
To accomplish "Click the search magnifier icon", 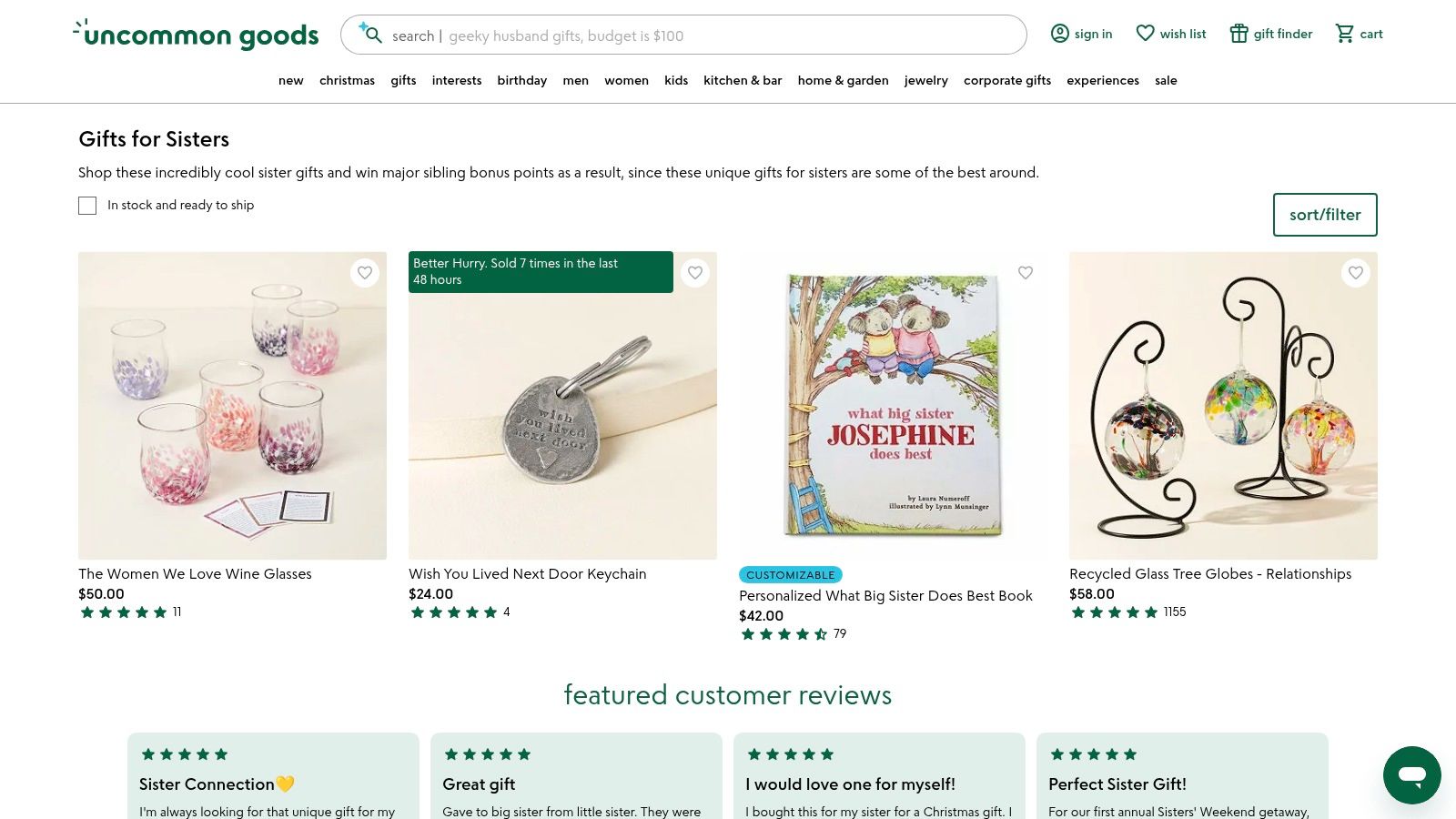I will (370, 35).
